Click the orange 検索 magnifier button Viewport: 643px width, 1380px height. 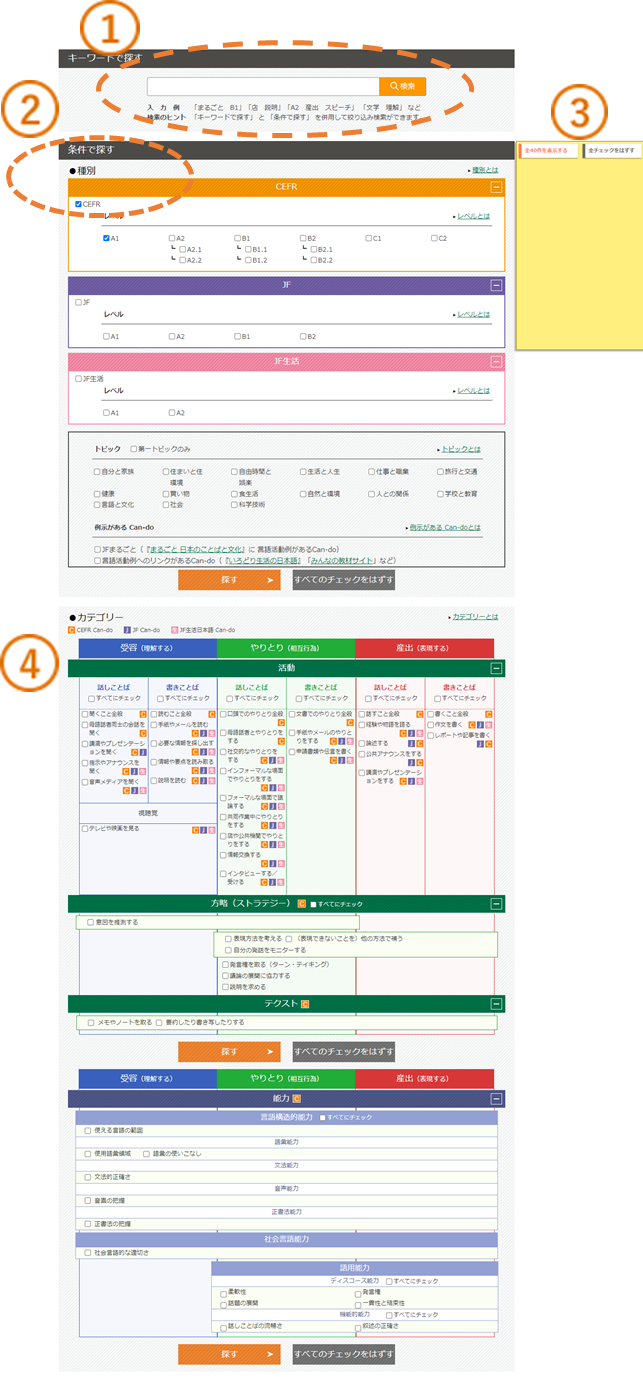pyautogui.click(x=402, y=87)
